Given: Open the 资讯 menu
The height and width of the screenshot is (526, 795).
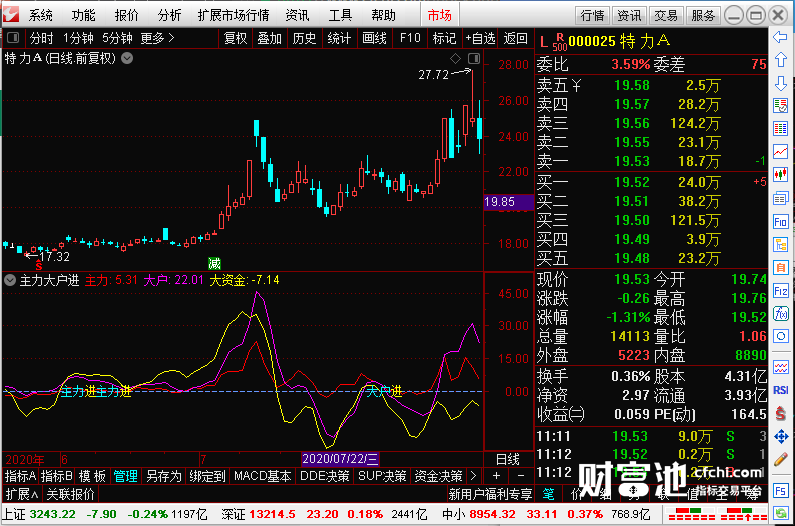Looking at the screenshot, I should 297,15.
